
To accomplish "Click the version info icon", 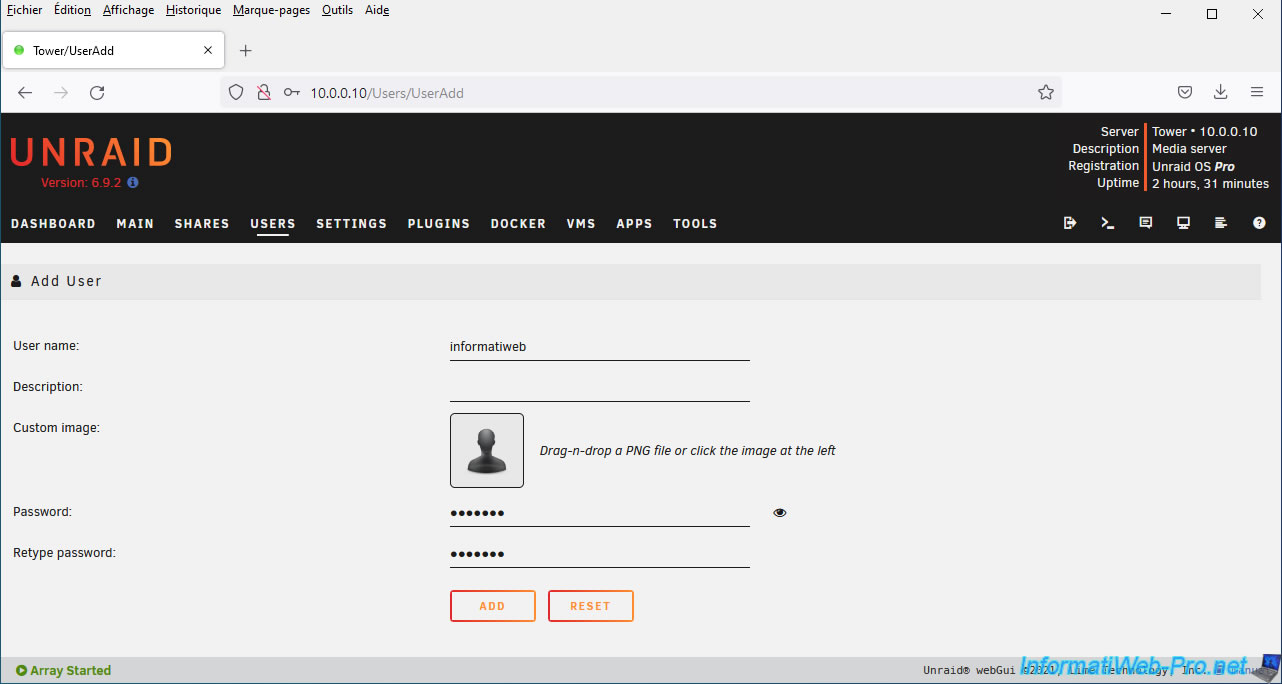I will click(133, 183).
